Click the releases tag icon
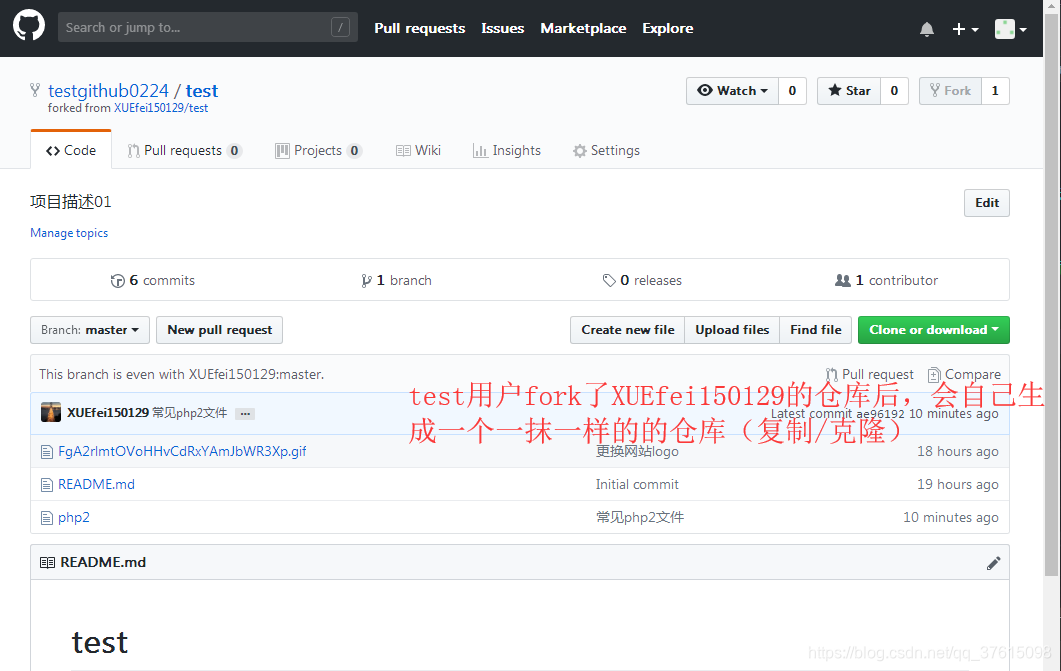 609,280
